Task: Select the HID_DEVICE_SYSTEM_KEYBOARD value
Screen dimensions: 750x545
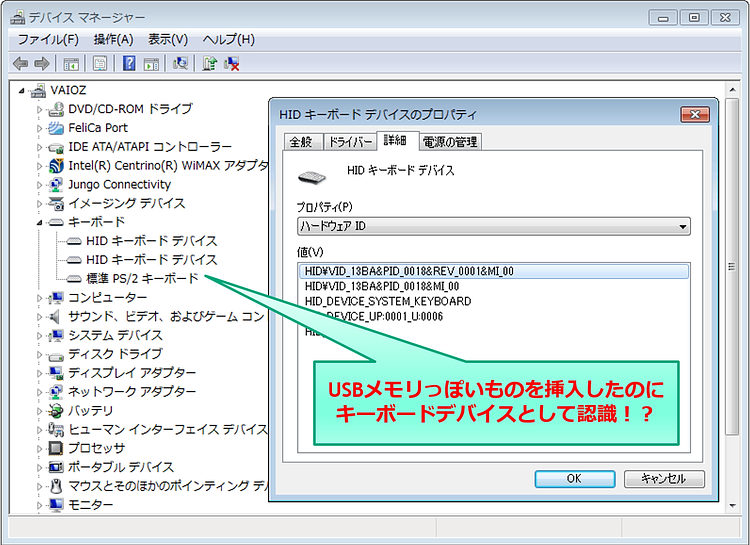Action: tap(388, 301)
